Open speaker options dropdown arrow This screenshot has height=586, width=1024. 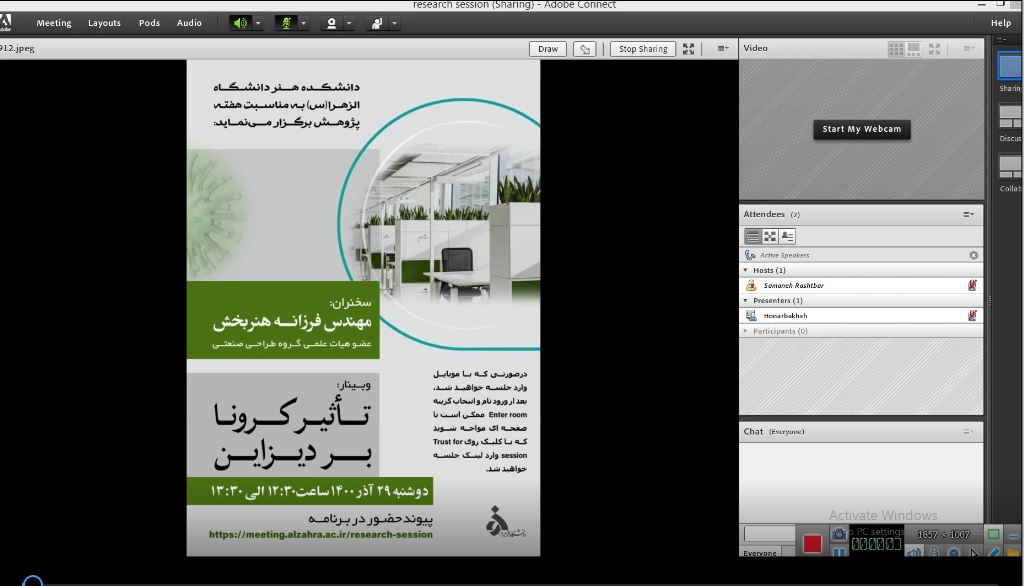[258, 23]
